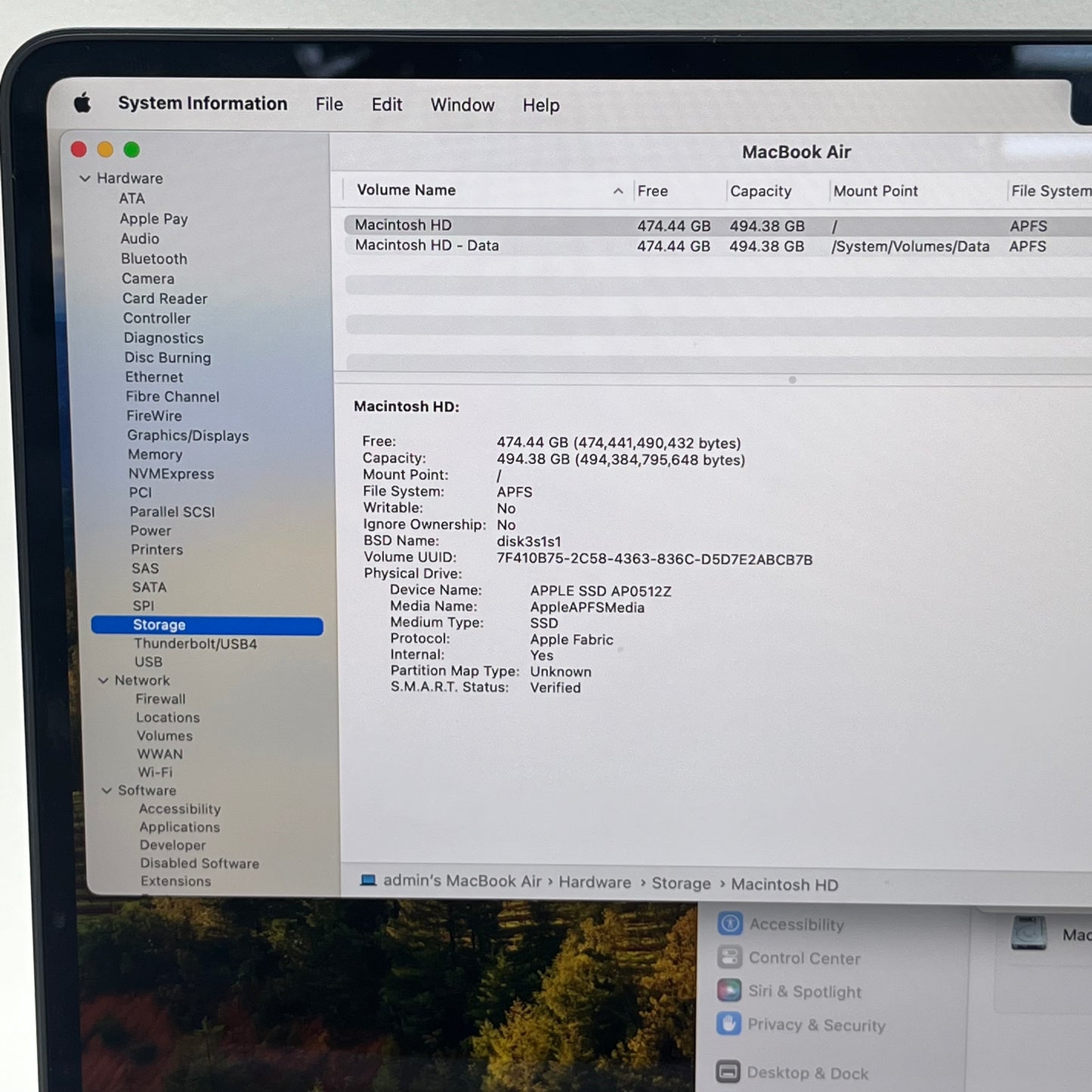The image size is (1092, 1092).
Task: Select the Macintosh HD volume row
Action: click(x=718, y=225)
